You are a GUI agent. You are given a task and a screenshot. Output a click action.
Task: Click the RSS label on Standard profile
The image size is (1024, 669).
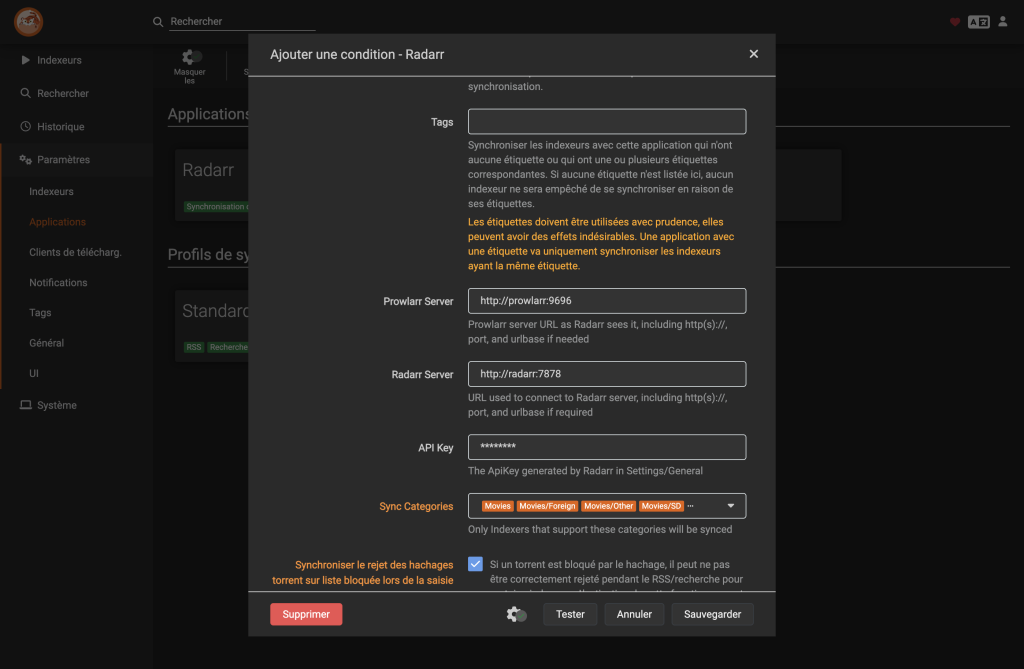click(x=194, y=347)
